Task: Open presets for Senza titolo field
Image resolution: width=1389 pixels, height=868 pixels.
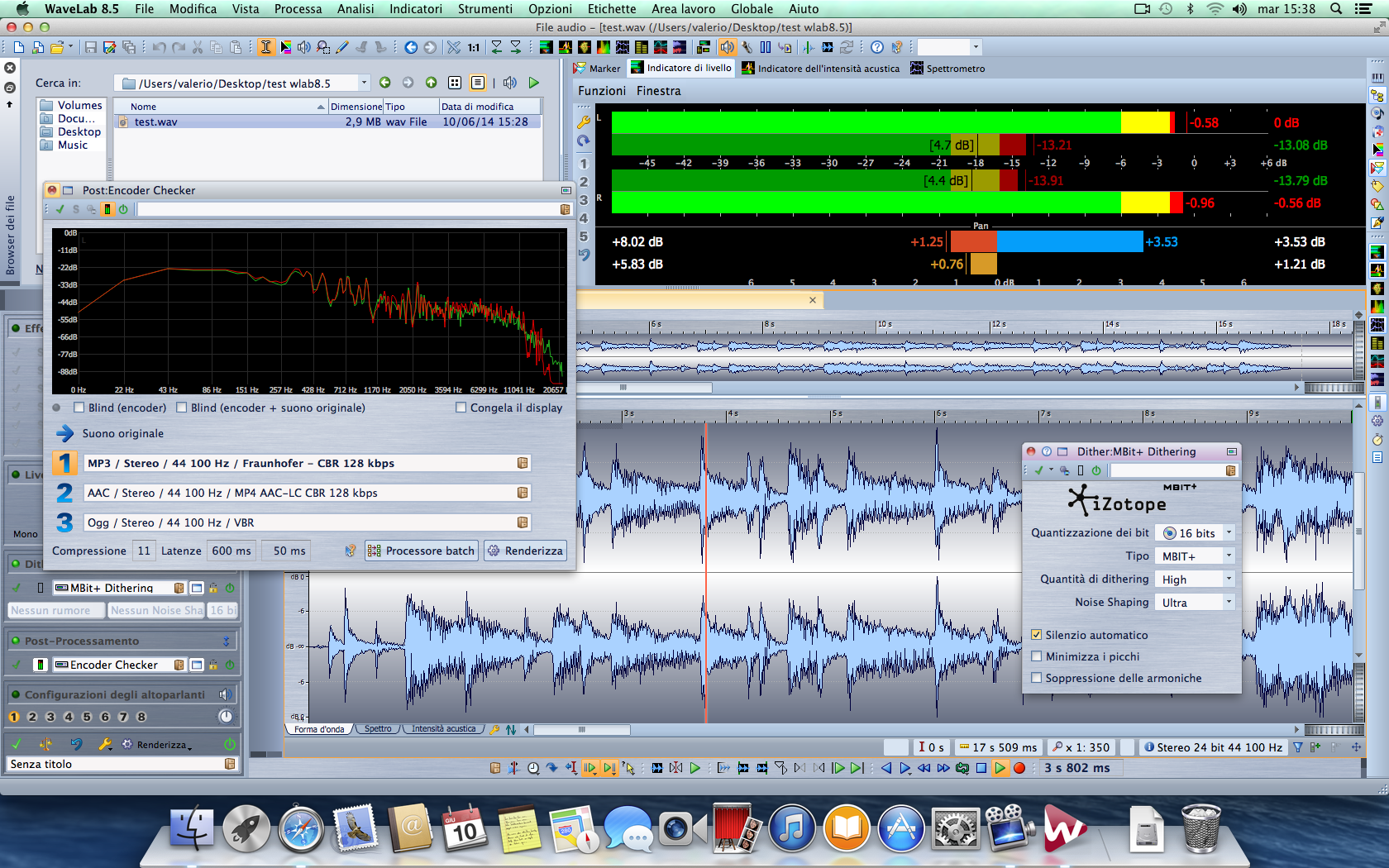Action: point(230,764)
